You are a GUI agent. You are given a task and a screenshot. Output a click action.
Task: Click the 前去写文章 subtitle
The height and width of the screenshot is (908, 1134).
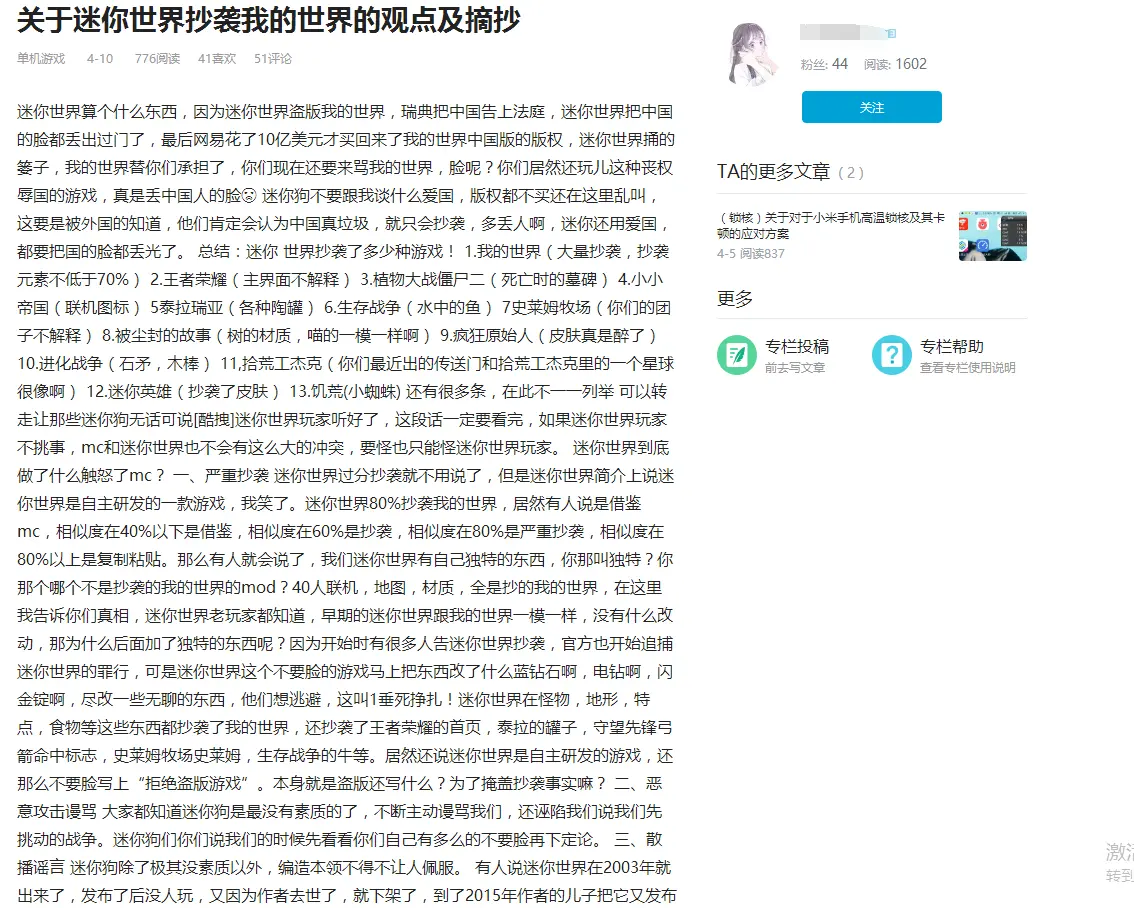[x=795, y=367]
